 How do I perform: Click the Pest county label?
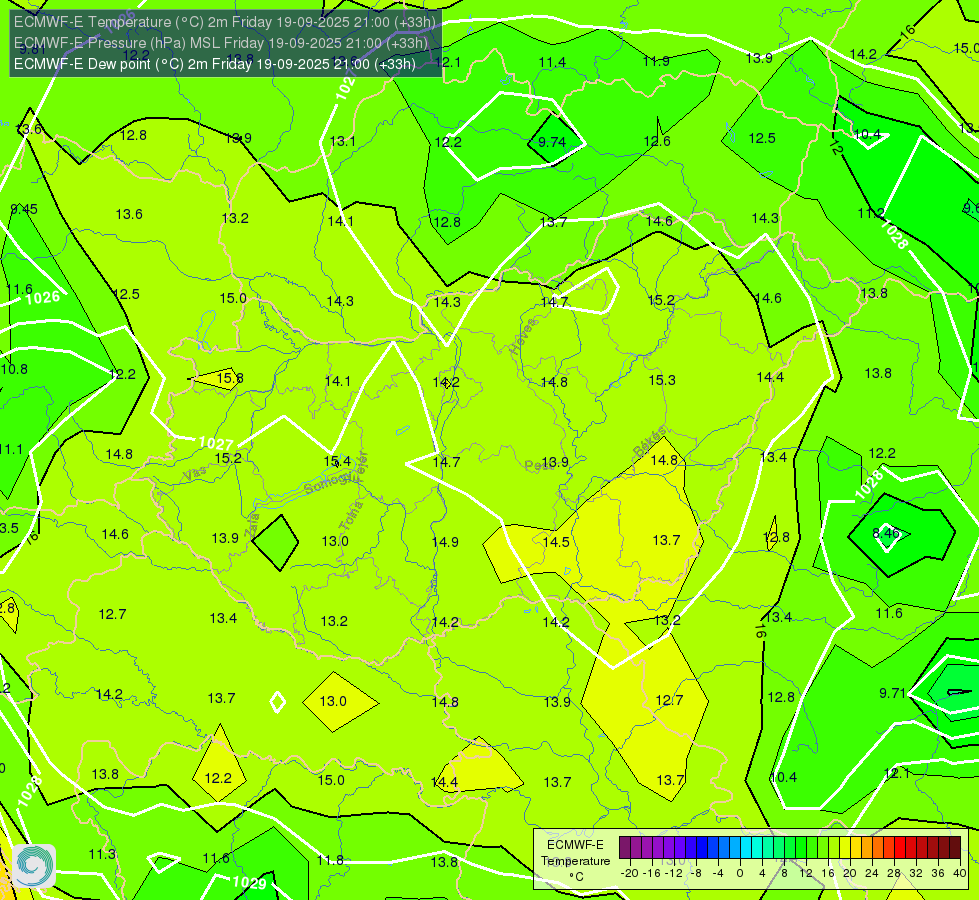[x=537, y=466]
